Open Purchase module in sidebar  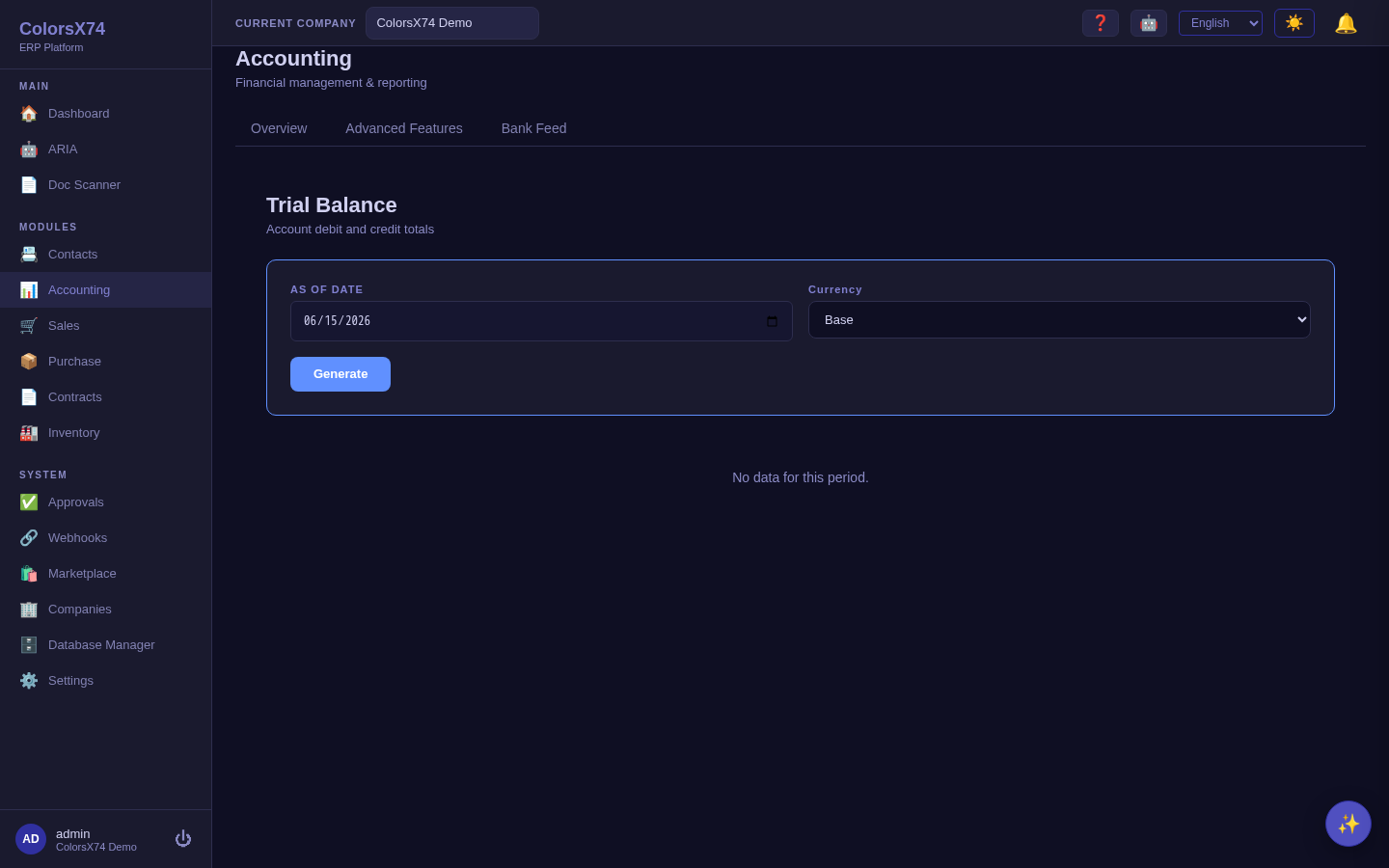pos(105,362)
